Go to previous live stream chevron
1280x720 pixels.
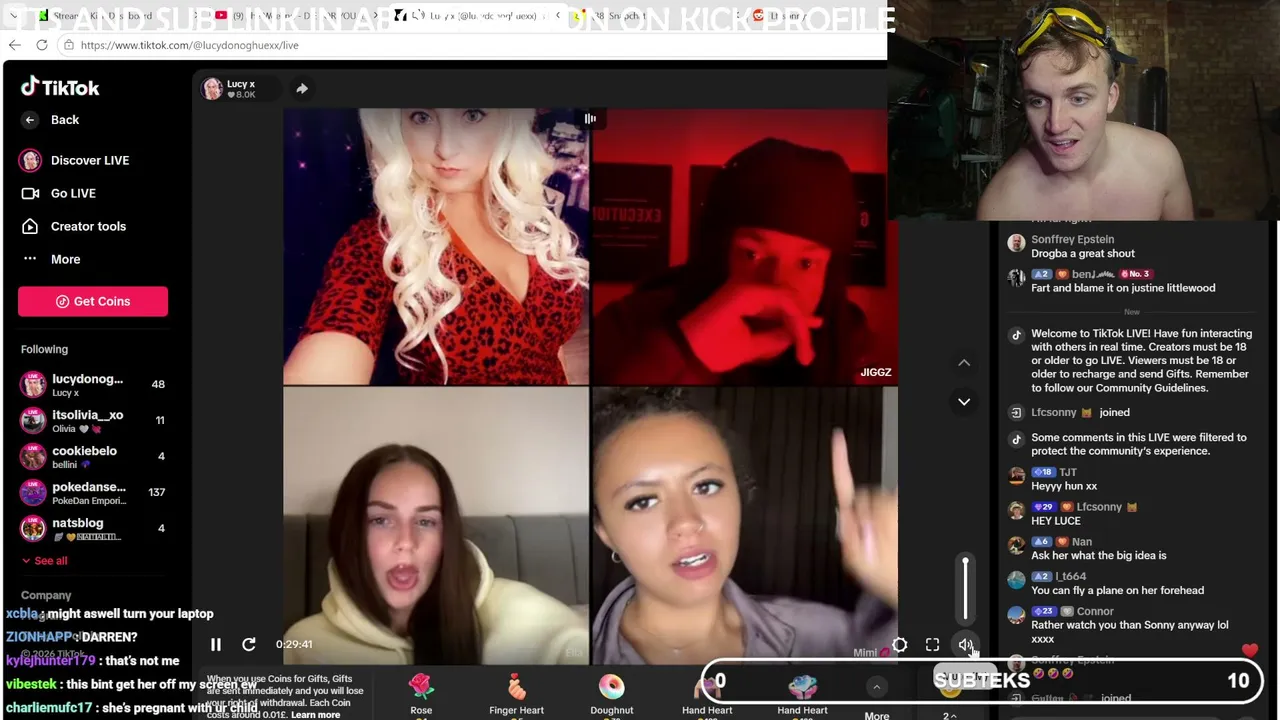[964, 362]
